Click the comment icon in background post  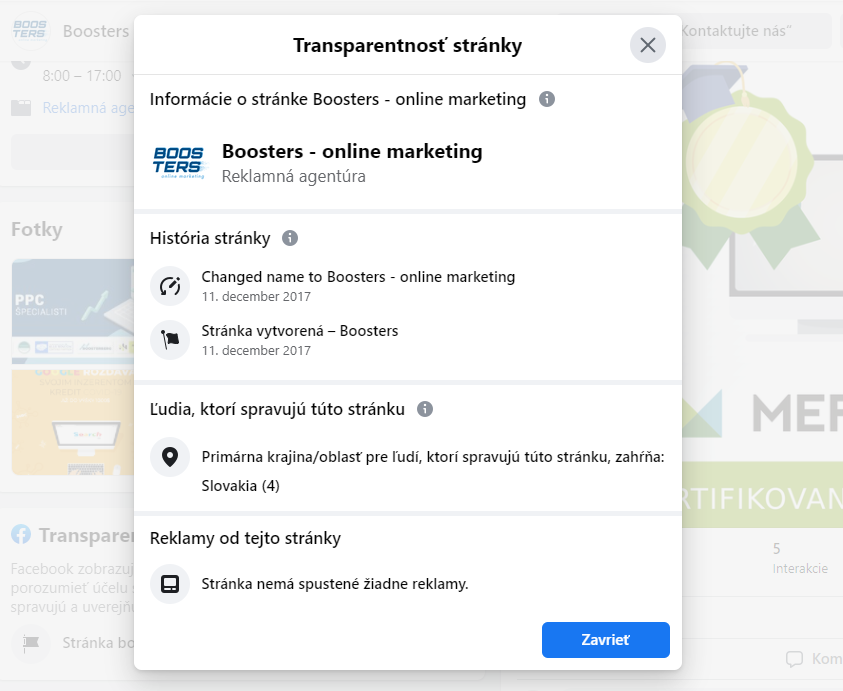(795, 659)
